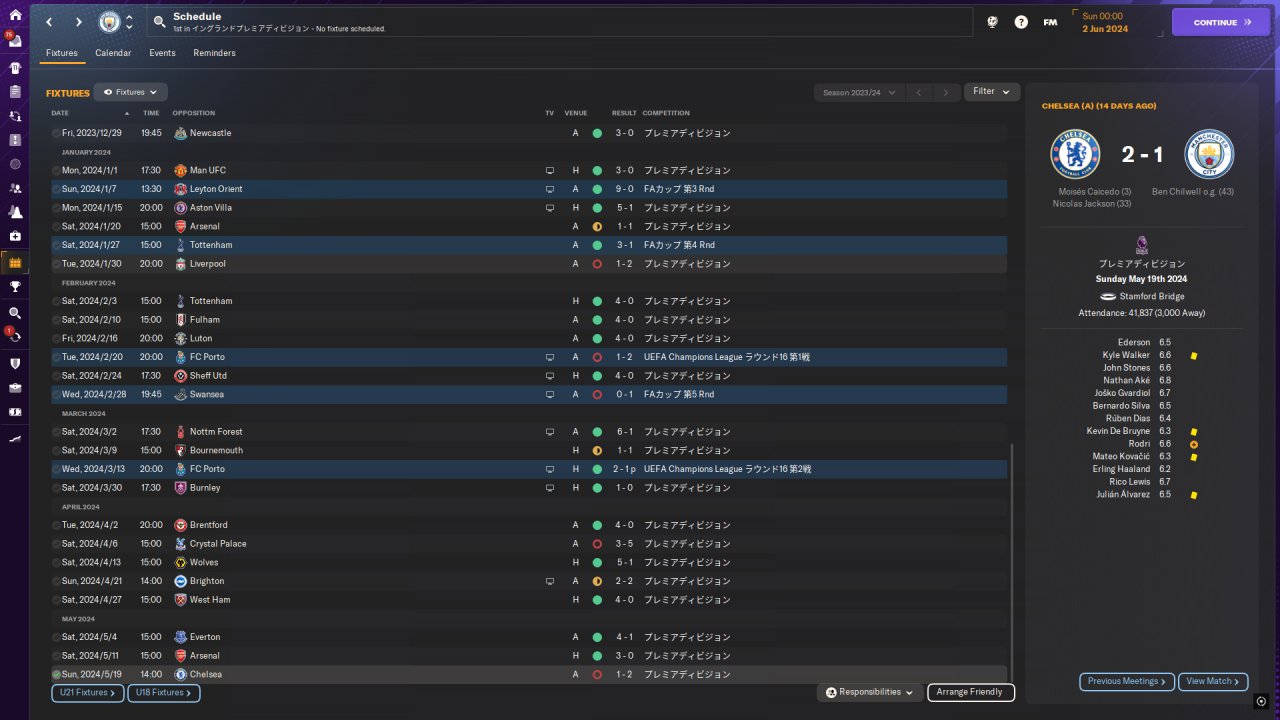Tick the circle beside the Fulham fixture
The image size is (1280, 720).
pyautogui.click(x=56, y=320)
